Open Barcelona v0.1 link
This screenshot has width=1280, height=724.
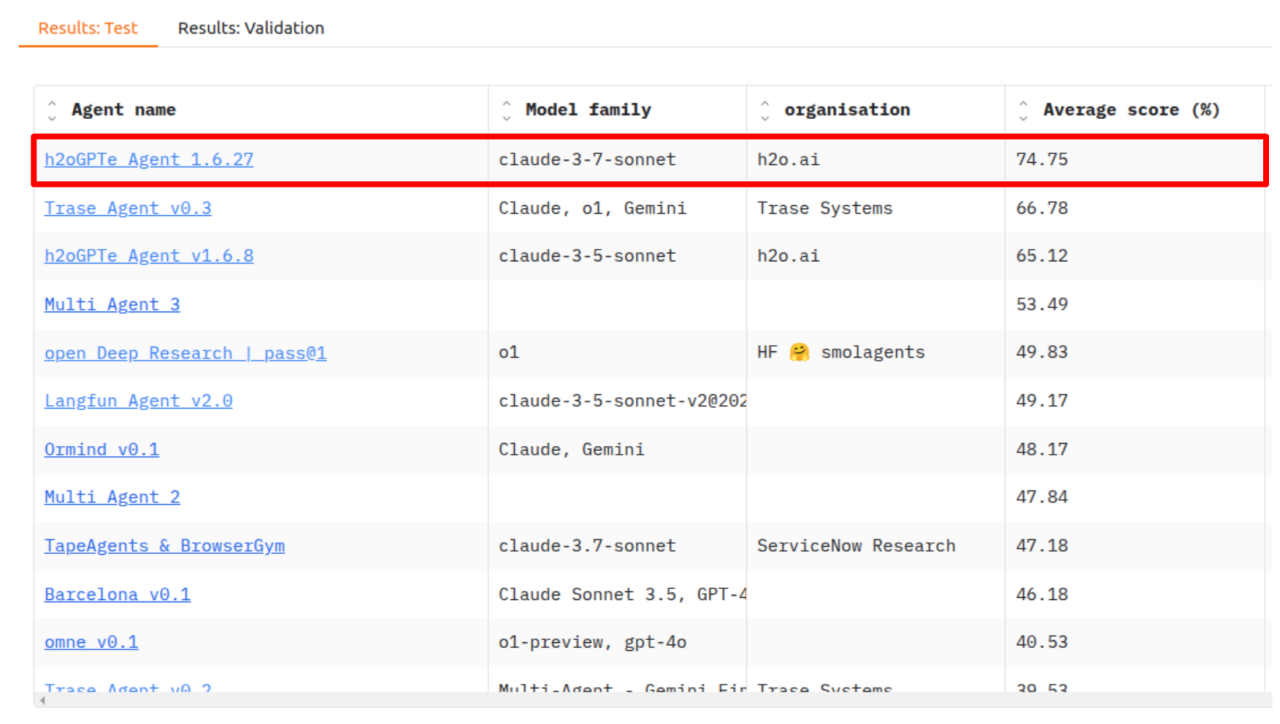coord(117,594)
